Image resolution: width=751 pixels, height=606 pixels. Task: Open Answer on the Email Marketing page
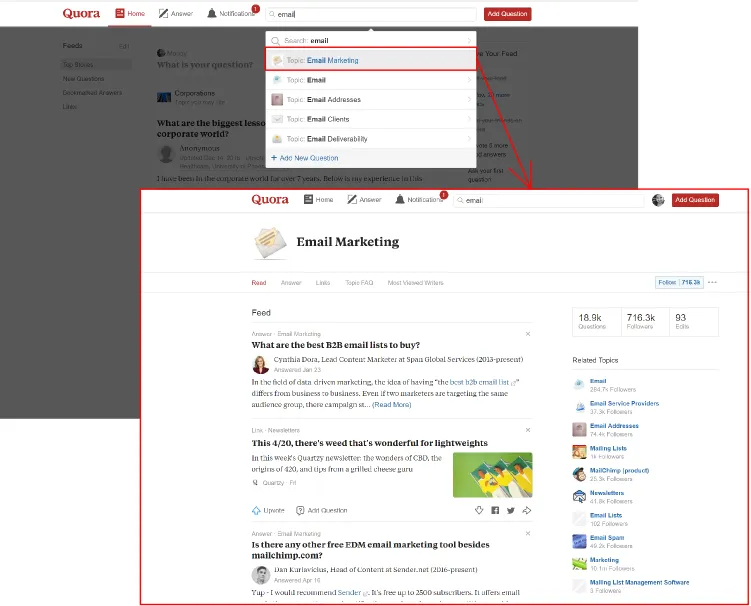(364, 199)
